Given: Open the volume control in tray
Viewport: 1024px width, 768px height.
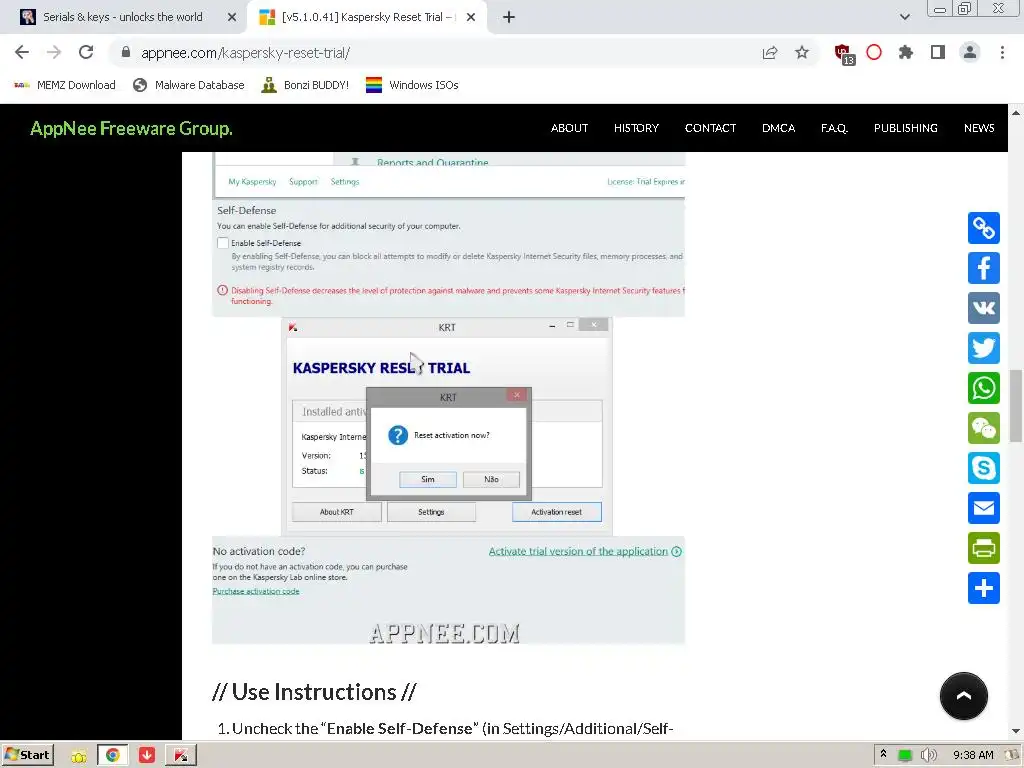Looking at the screenshot, I should click(x=929, y=756).
